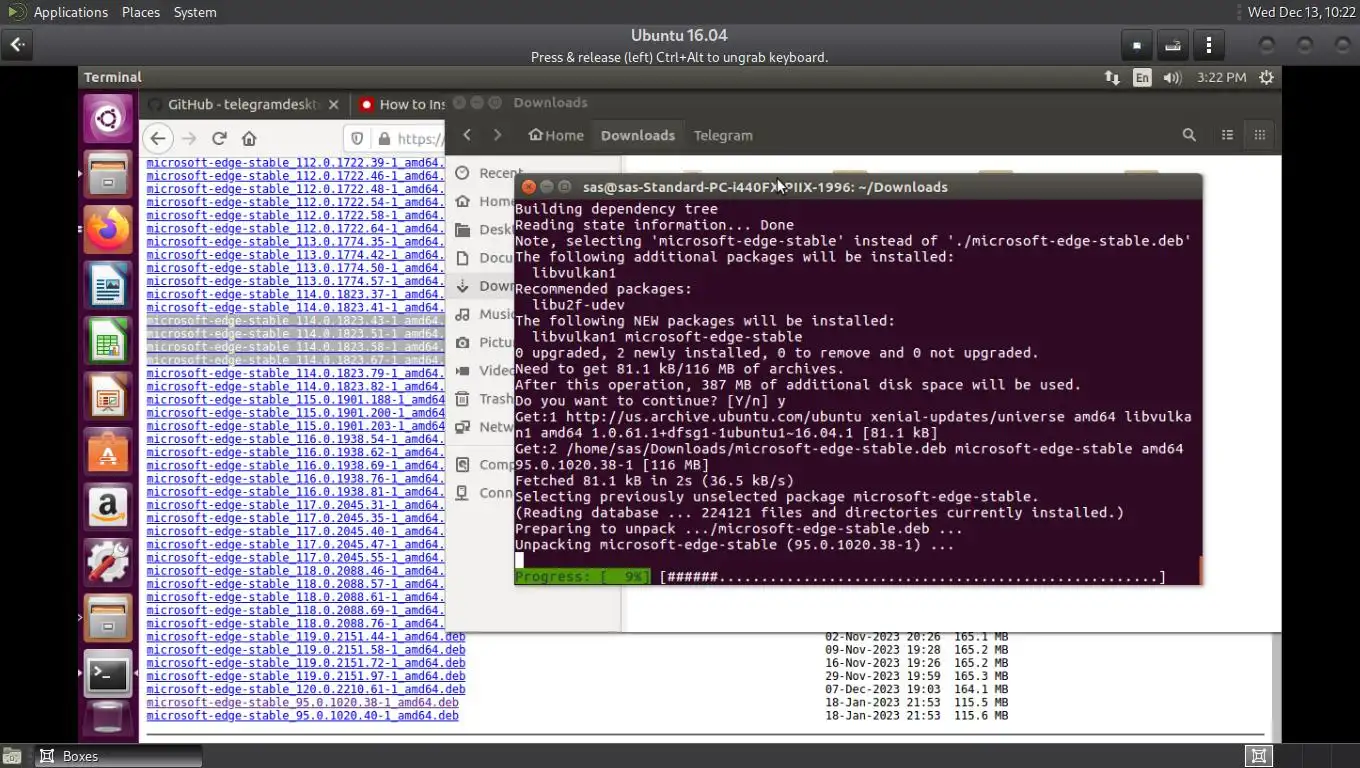This screenshot has width=1360, height=768.
Task: Launch Firefox from the Ubuntu launcher
Action: [x=108, y=230]
